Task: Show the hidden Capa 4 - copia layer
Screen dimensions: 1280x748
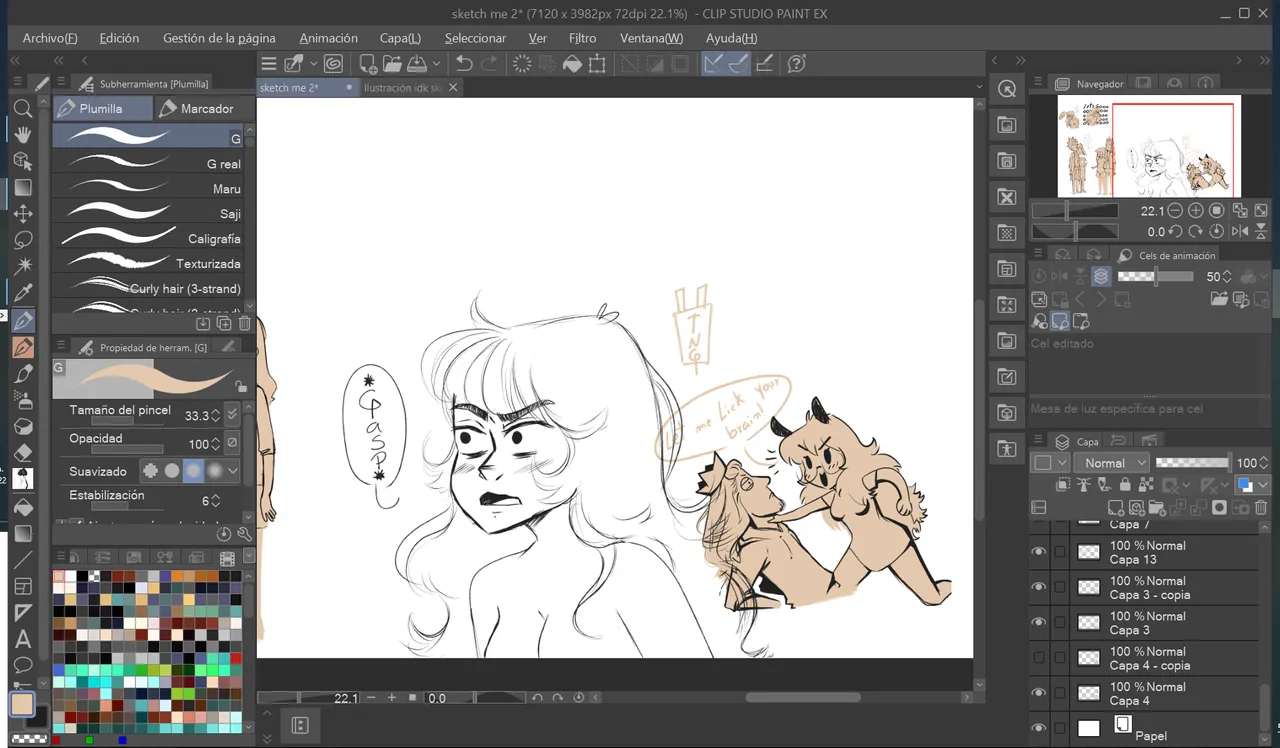Action: point(1039,658)
